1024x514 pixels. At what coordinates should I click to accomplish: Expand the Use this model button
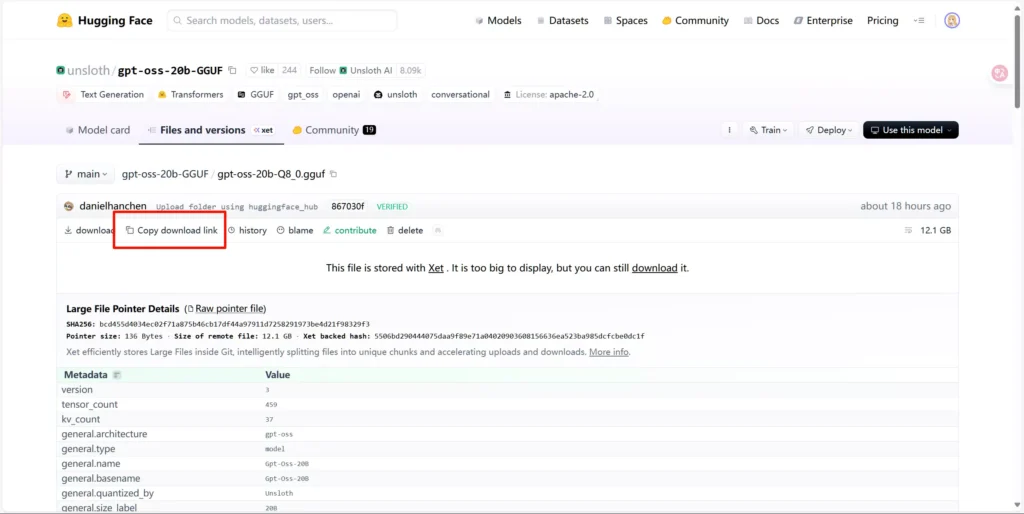[x=910, y=130]
